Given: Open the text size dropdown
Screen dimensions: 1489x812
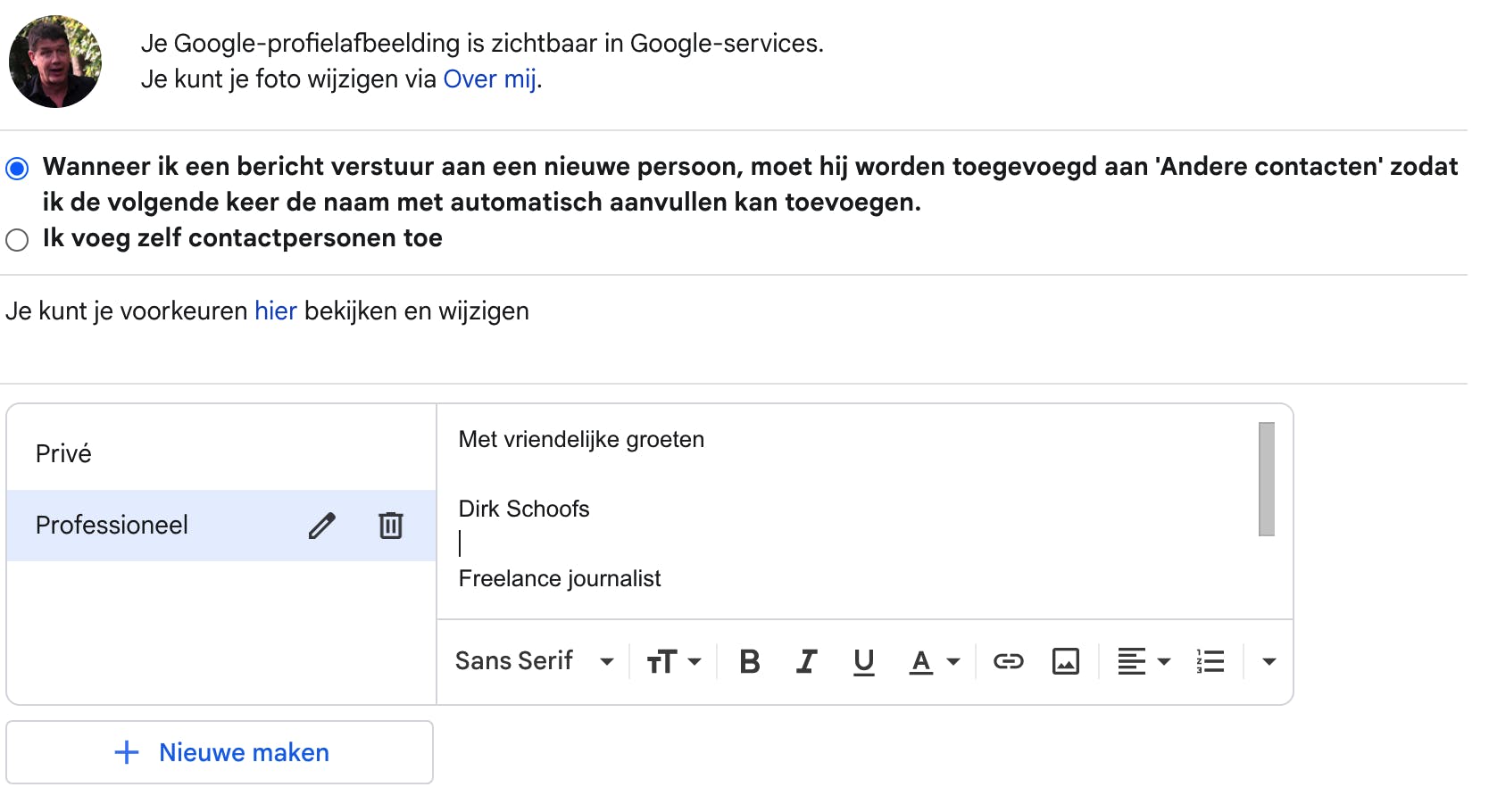Looking at the screenshot, I should [x=673, y=661].
